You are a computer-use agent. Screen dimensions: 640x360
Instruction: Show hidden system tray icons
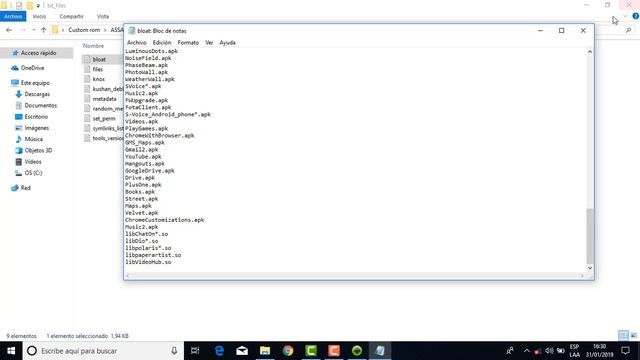527,351
